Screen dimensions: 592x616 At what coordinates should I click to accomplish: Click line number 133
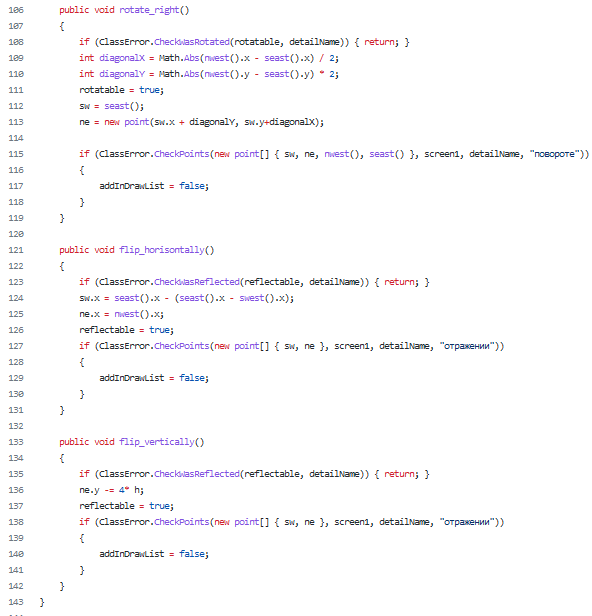(16, 442)
